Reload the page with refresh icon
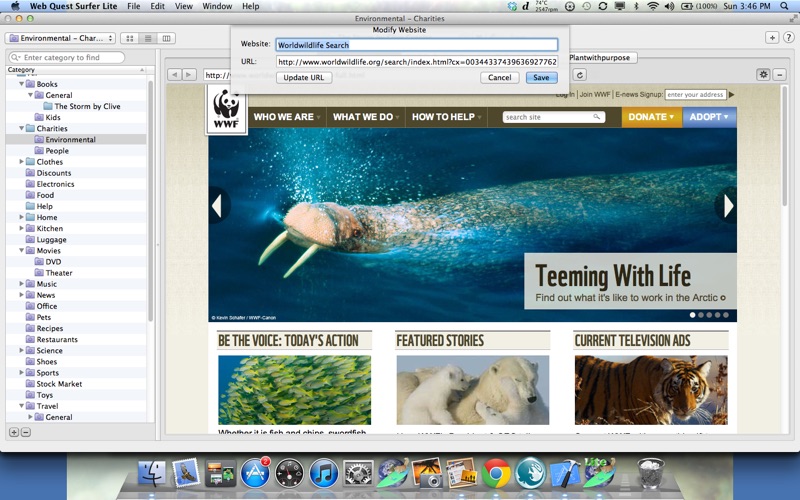 (x=580, y=75)
